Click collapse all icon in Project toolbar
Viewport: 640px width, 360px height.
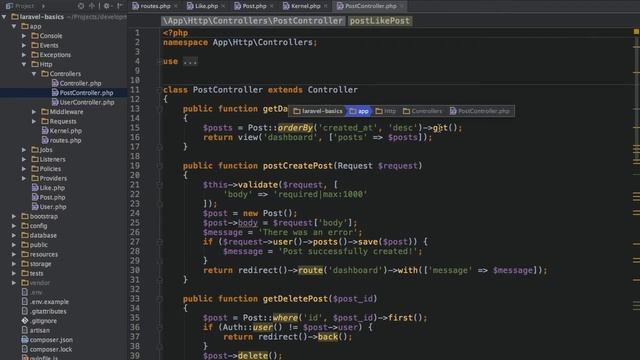coord(91,6)
